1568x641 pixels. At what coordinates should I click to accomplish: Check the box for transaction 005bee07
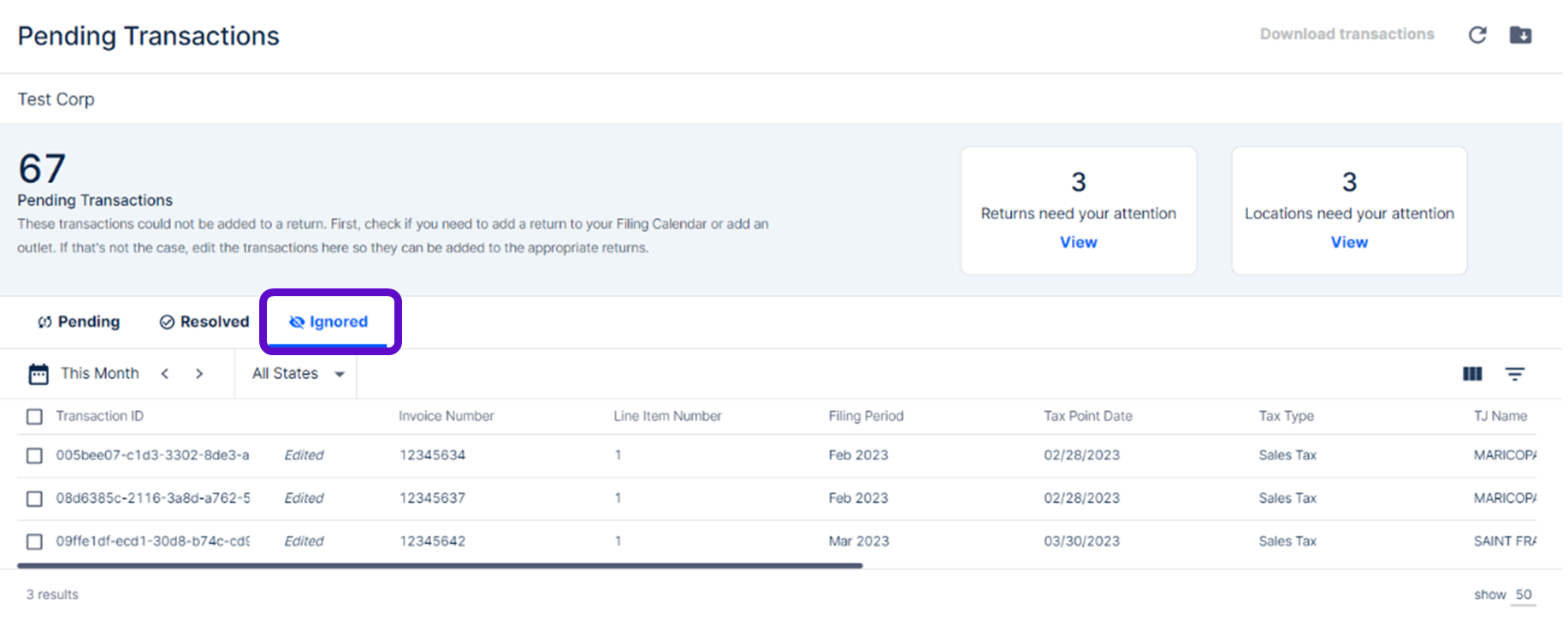coord(34,455)
